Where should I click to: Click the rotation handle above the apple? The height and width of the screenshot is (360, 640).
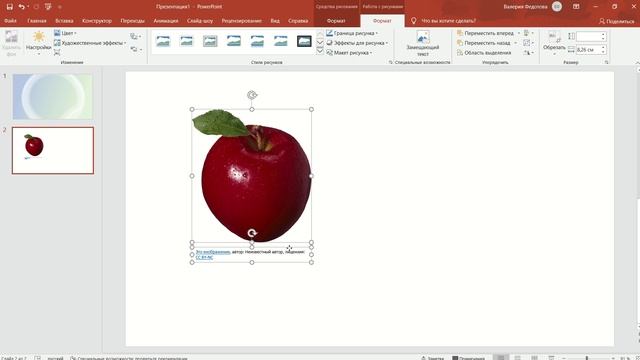252,95
